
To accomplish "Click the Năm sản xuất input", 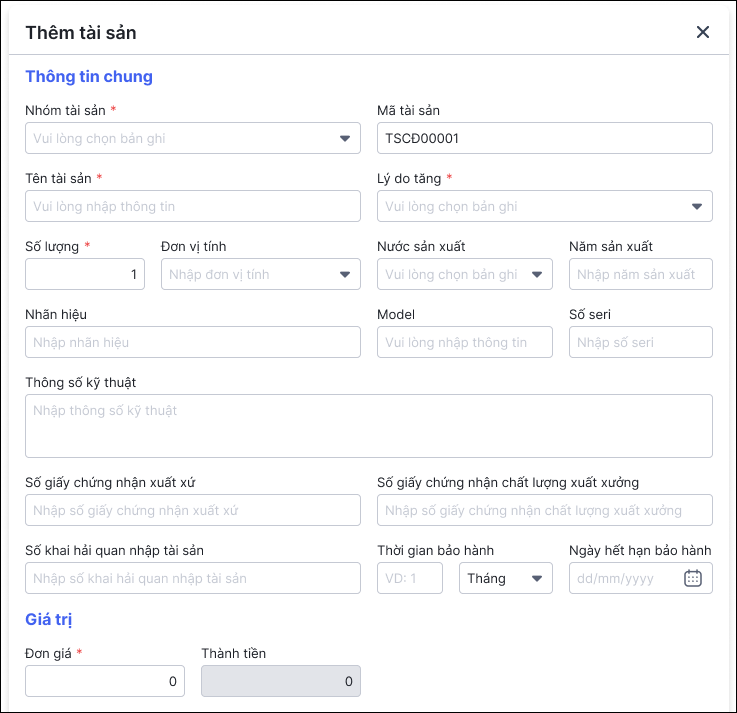I will tap(640, 274).
